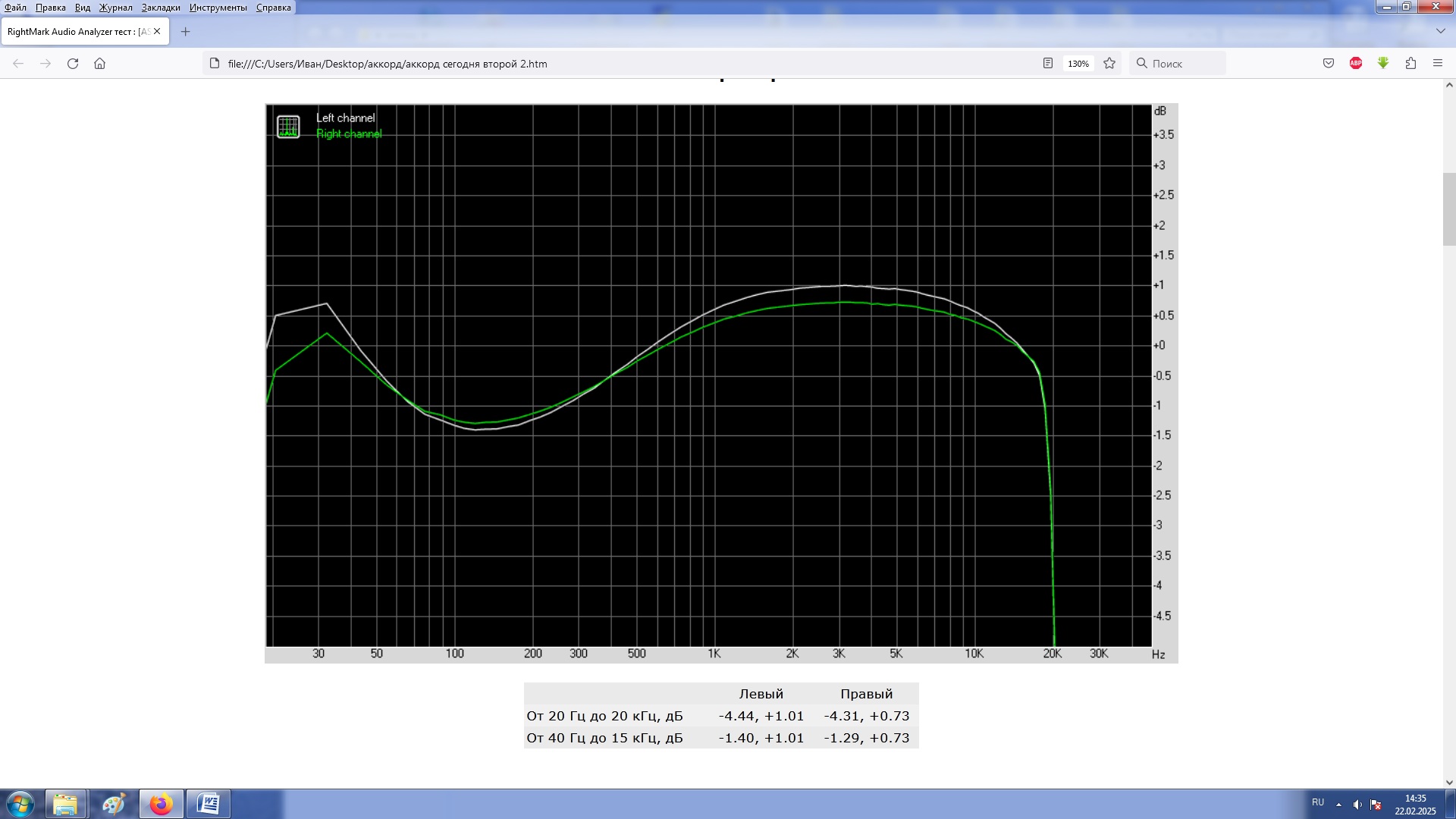
Task: Open the Extensions puzzle piece icon
Action: [1410, 64]
